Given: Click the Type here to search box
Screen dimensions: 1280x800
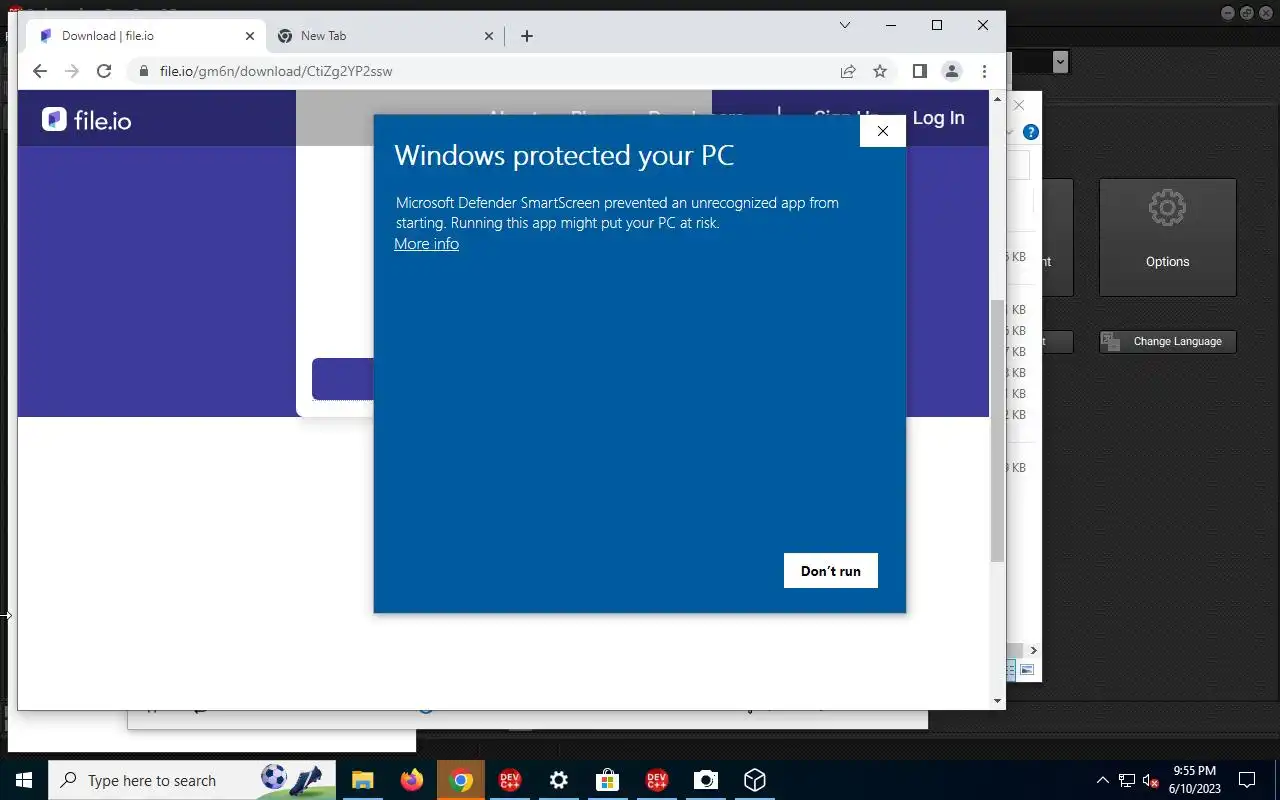Looking at the screenshot, I should point(193,780).
